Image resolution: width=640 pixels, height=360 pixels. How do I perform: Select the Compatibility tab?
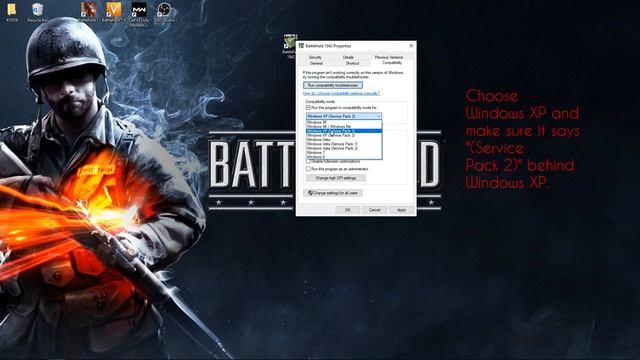coord(392,63)
